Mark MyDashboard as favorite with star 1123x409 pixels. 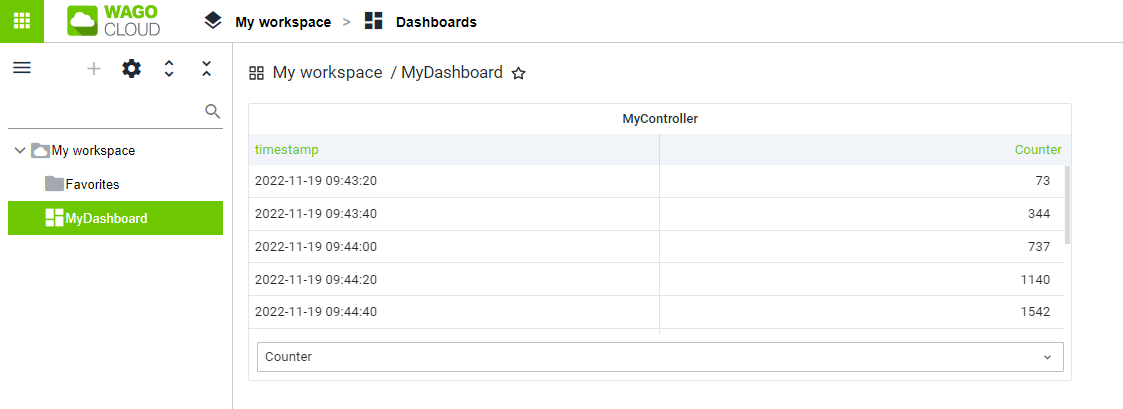519,73
